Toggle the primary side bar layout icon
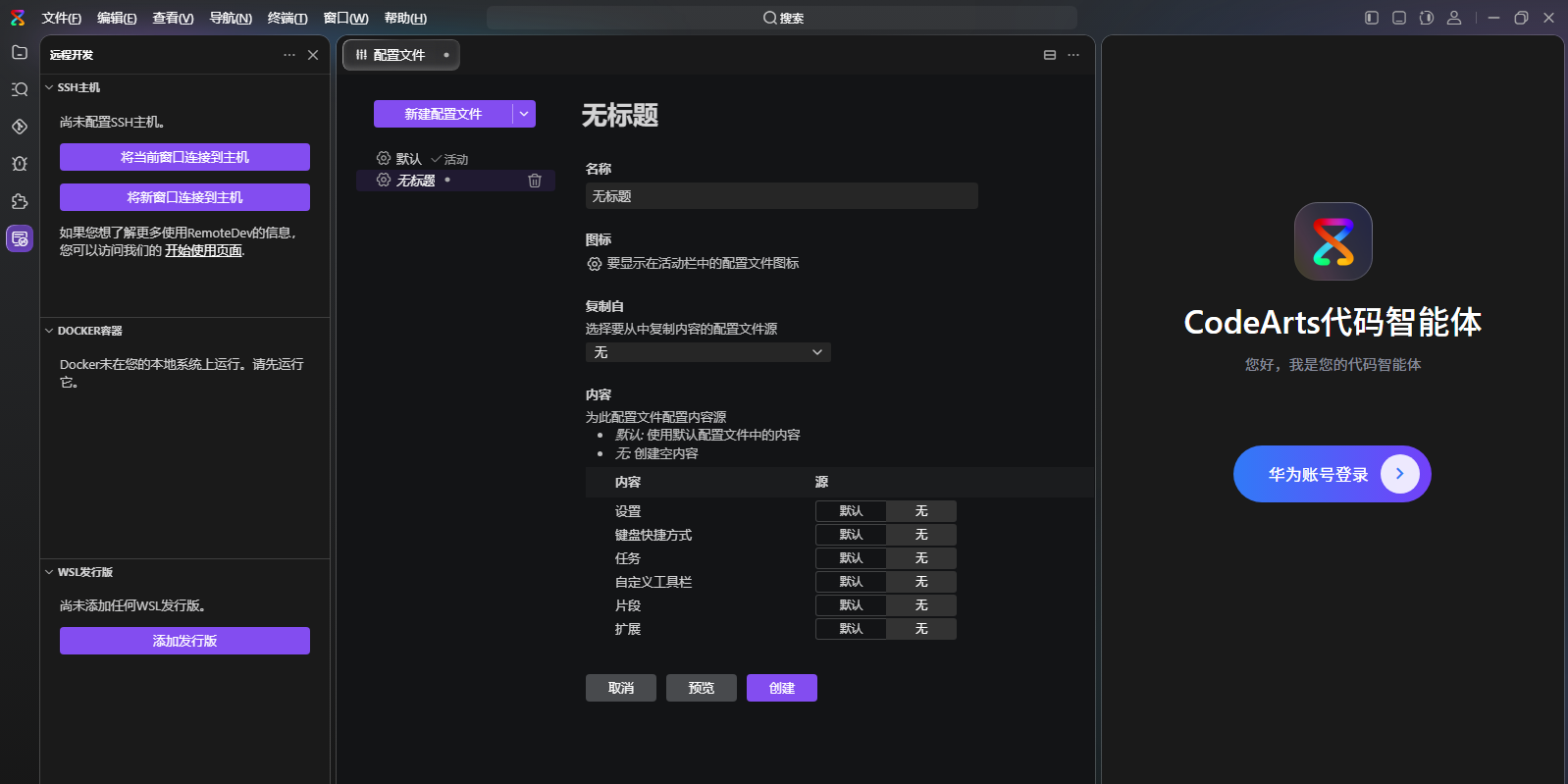Image resolution: width=1568 pixels, height=784 pixels. coord(1372,18)
